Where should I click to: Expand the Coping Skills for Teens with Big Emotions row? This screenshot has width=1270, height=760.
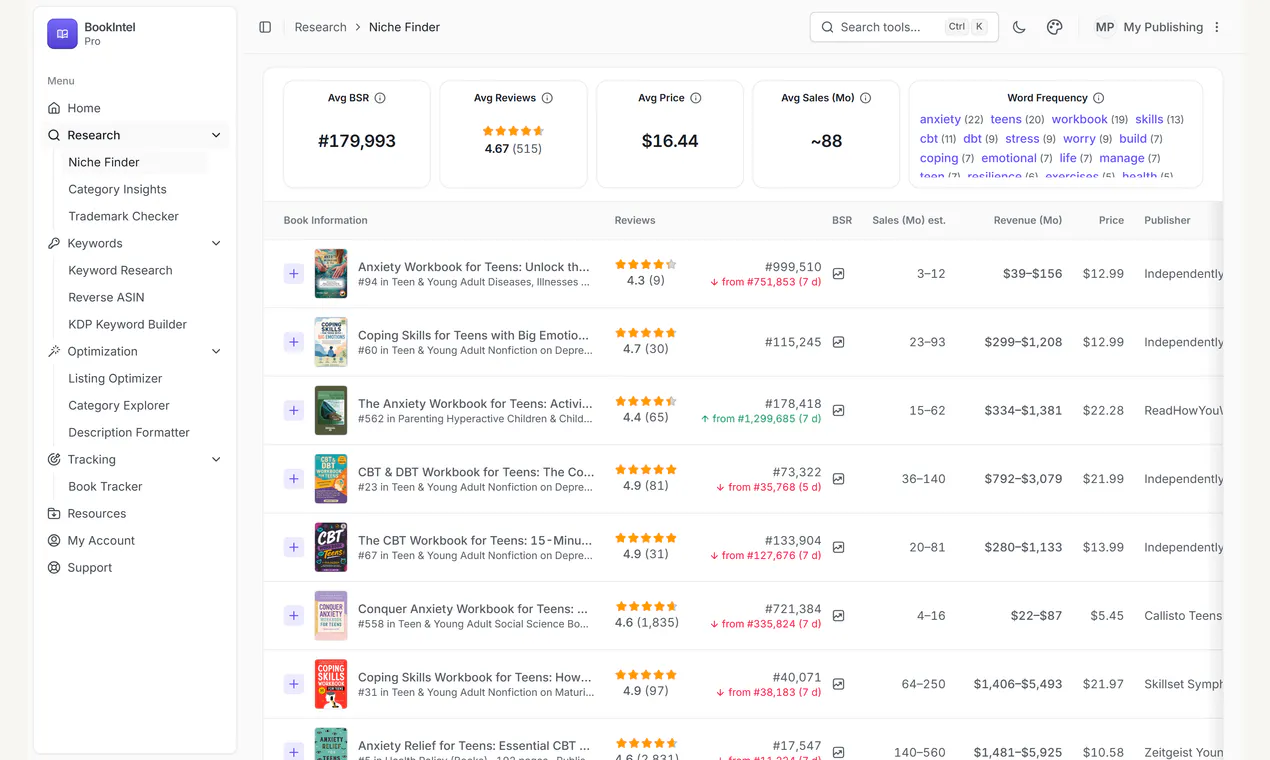click(x=294, y=342)
